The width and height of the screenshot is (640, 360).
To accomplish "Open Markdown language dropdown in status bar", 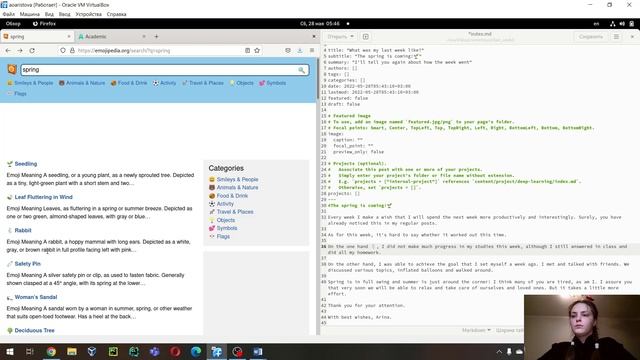I will (x=476, y=330).
